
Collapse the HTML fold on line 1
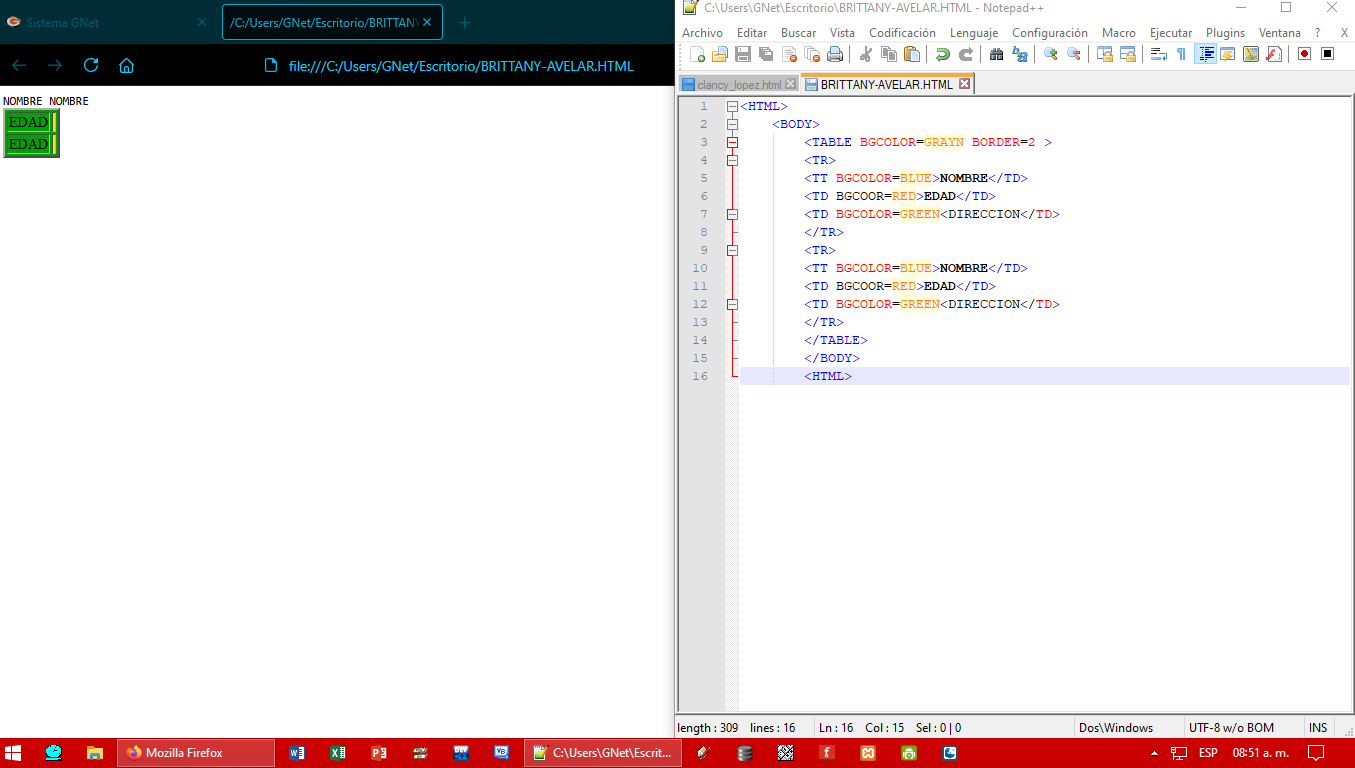(x=732, y=106)
